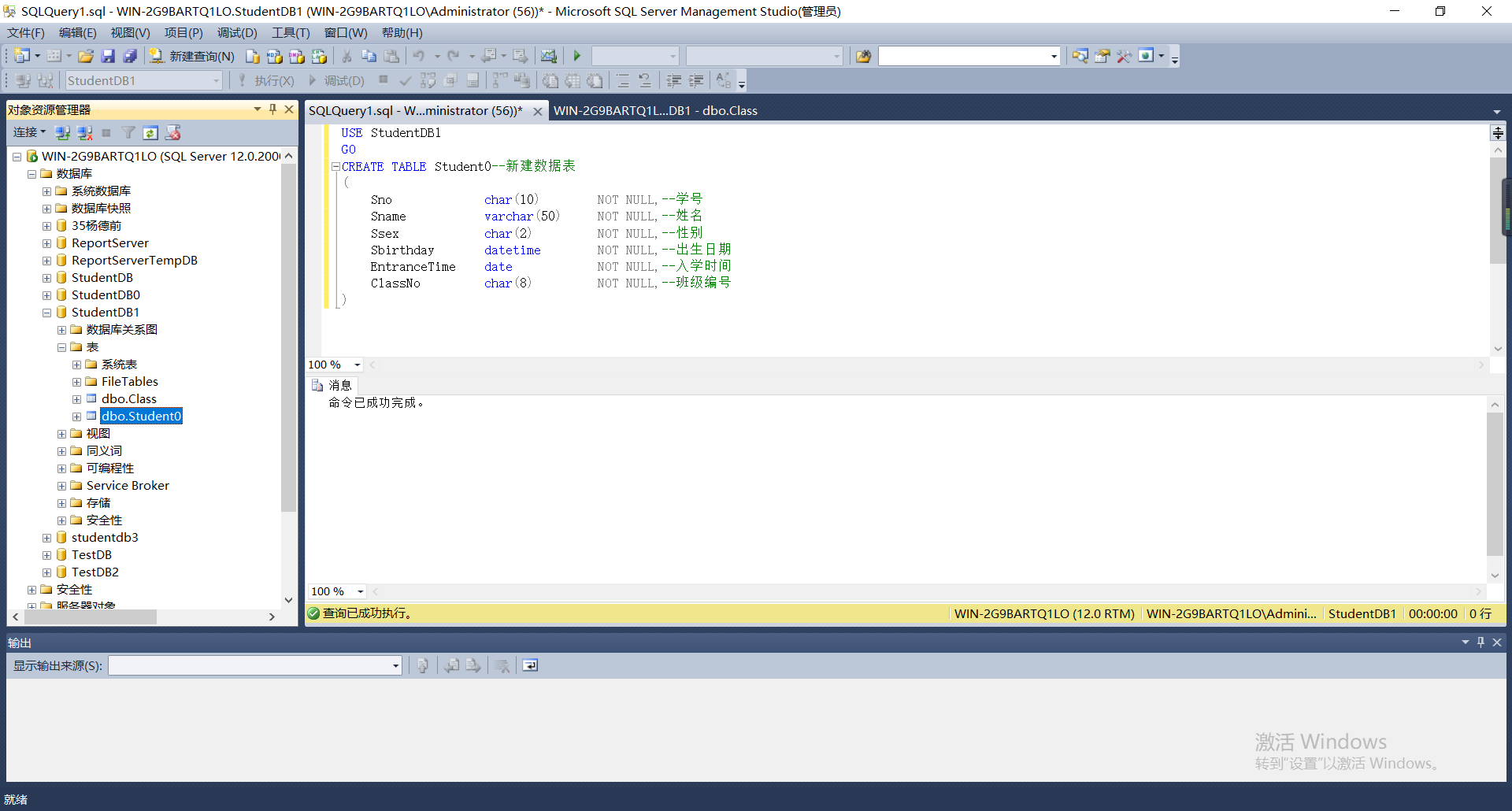Click the Increase Indent icon
The width and height of the screenshot is (1512, 811).
point(696,80)
